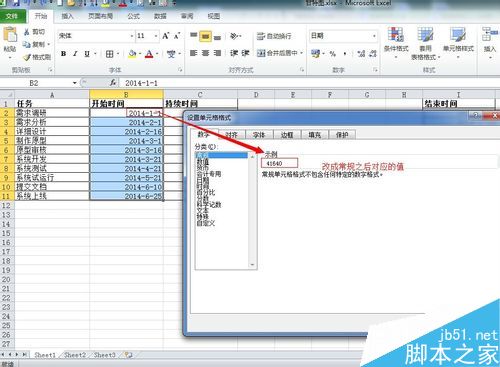Open the font size dropdown showing 11
This screenshot has width=500, height=367.
click(x=156, y=36)
